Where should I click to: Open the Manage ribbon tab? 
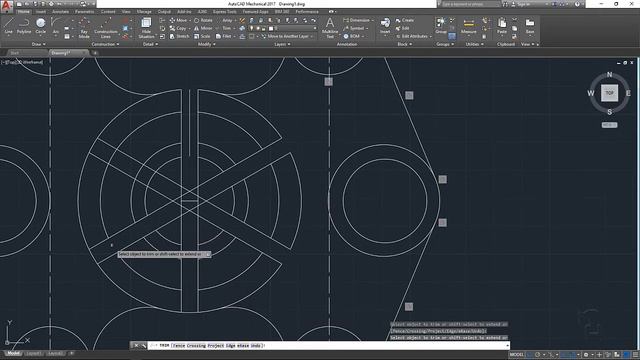(144, 12)
